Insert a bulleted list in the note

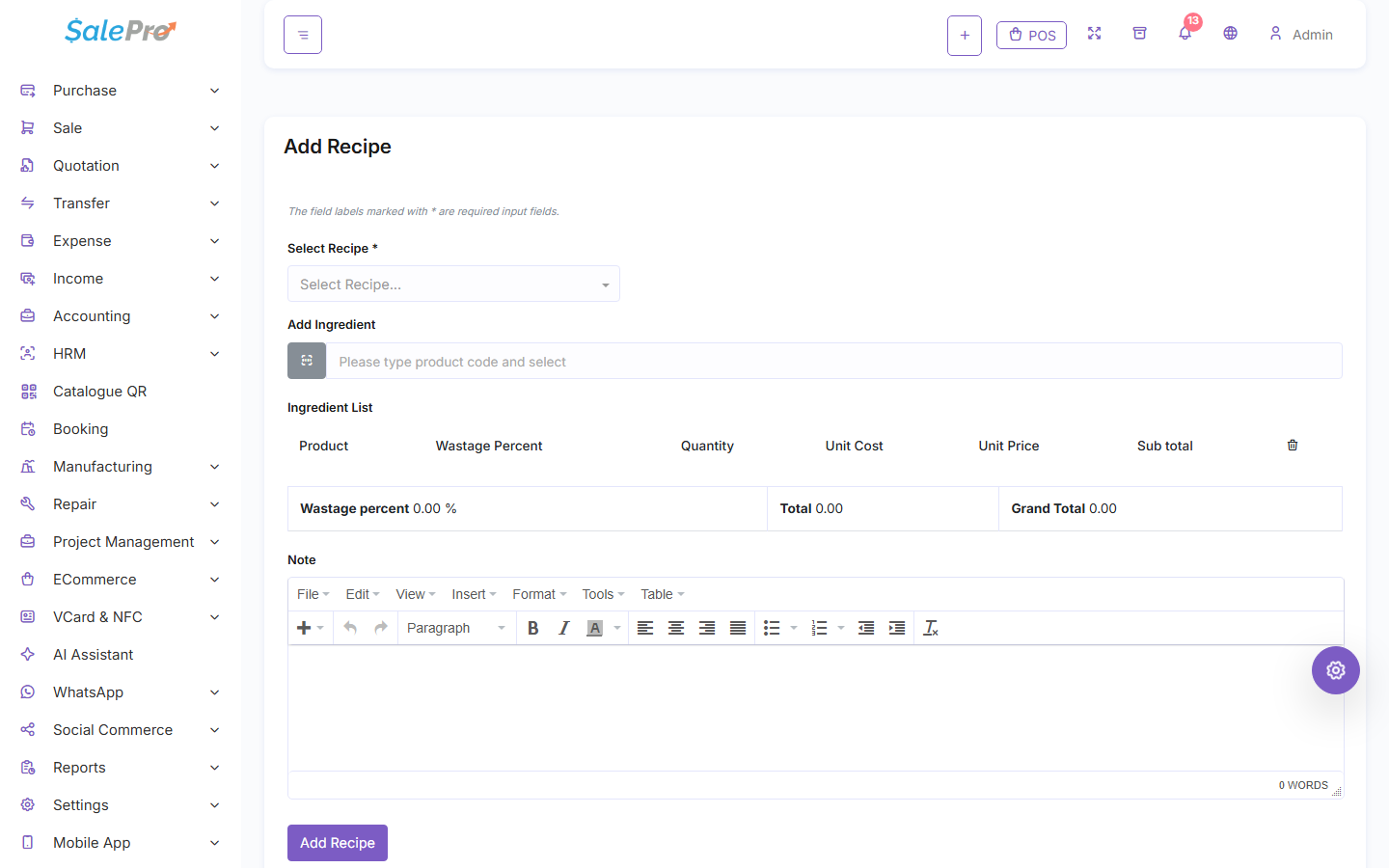coord(772,628)
